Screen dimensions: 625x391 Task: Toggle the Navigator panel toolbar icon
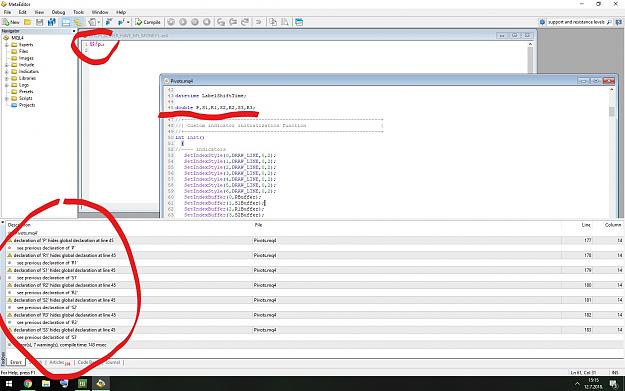[66, 22]
